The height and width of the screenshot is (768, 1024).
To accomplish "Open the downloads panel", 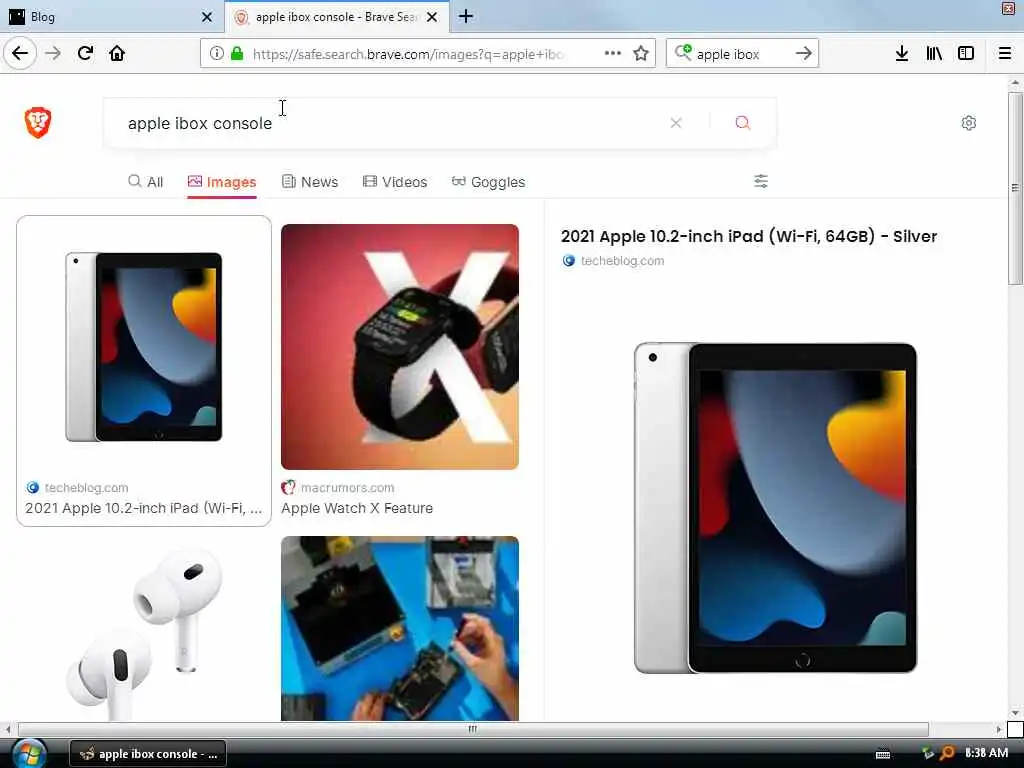I will [902, 54].
